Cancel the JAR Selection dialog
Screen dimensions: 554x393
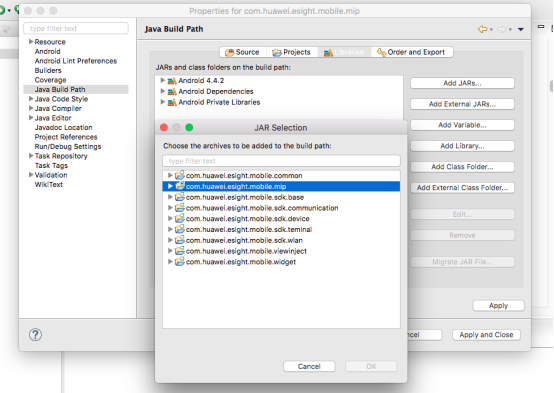[x=309, y=366]
